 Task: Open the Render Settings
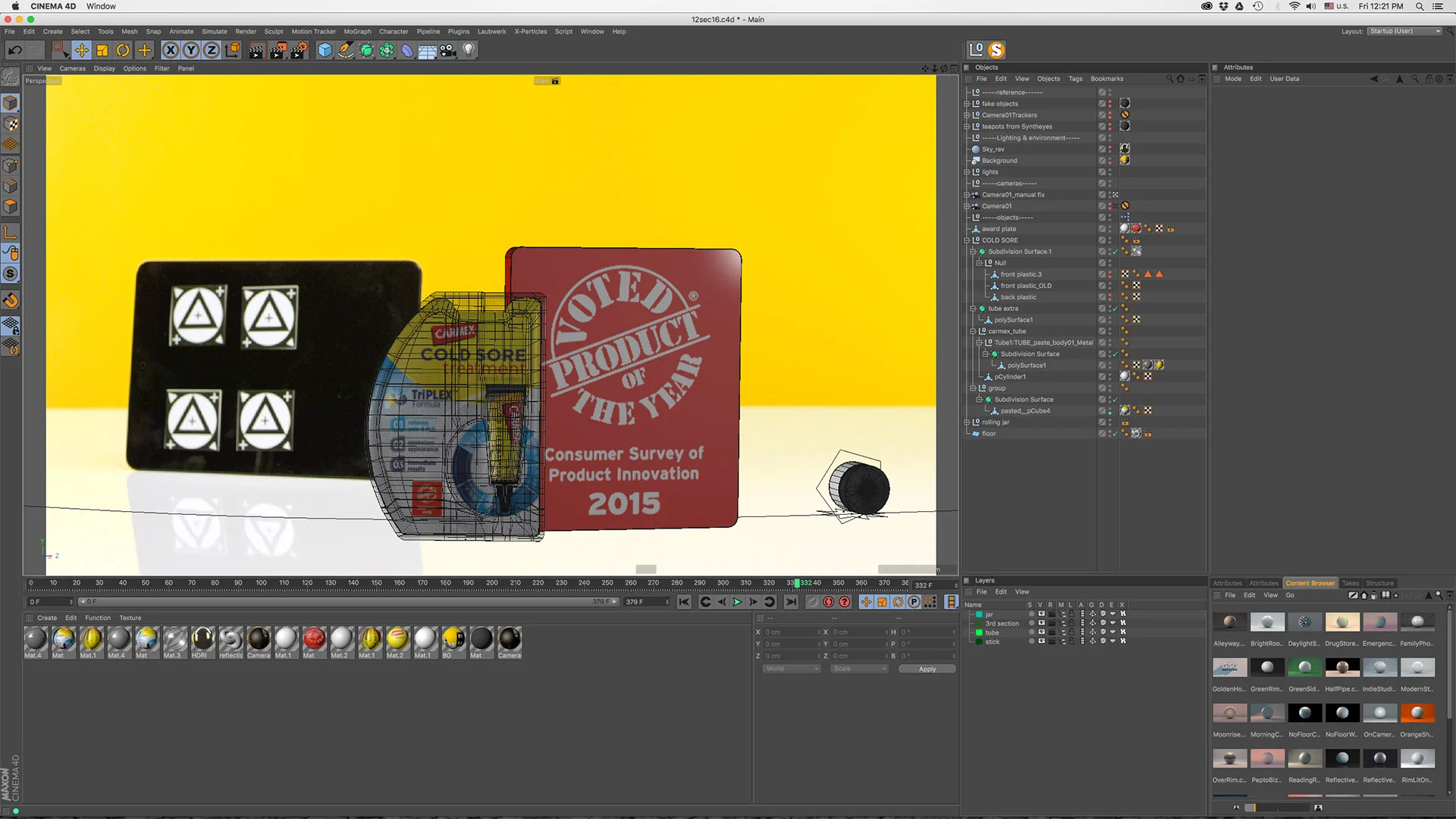coord(300,50)
